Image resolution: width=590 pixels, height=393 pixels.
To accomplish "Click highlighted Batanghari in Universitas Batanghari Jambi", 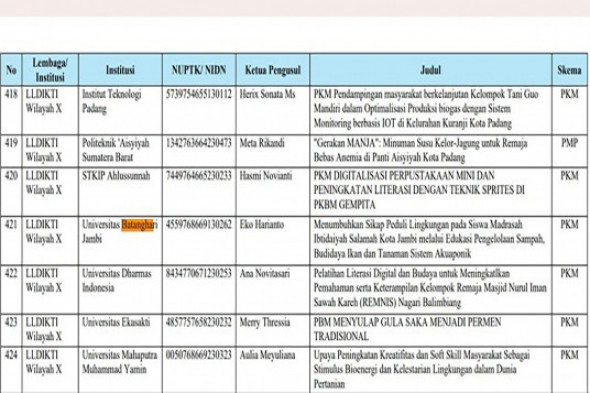I will pyautogui.click(x=138, y=225).
